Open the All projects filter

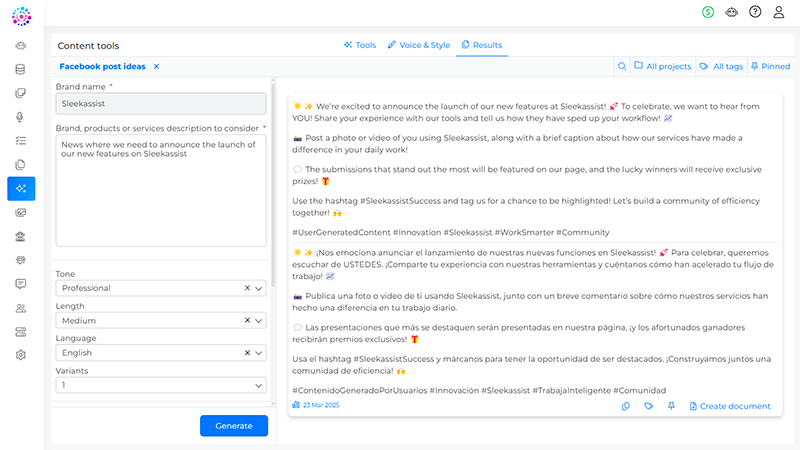tap(663, 66)
